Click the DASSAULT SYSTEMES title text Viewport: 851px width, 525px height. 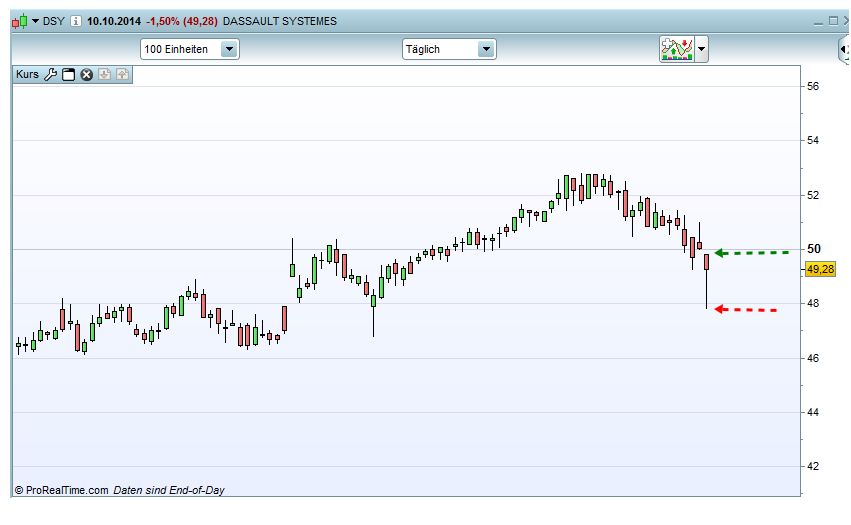coord(280,21)
